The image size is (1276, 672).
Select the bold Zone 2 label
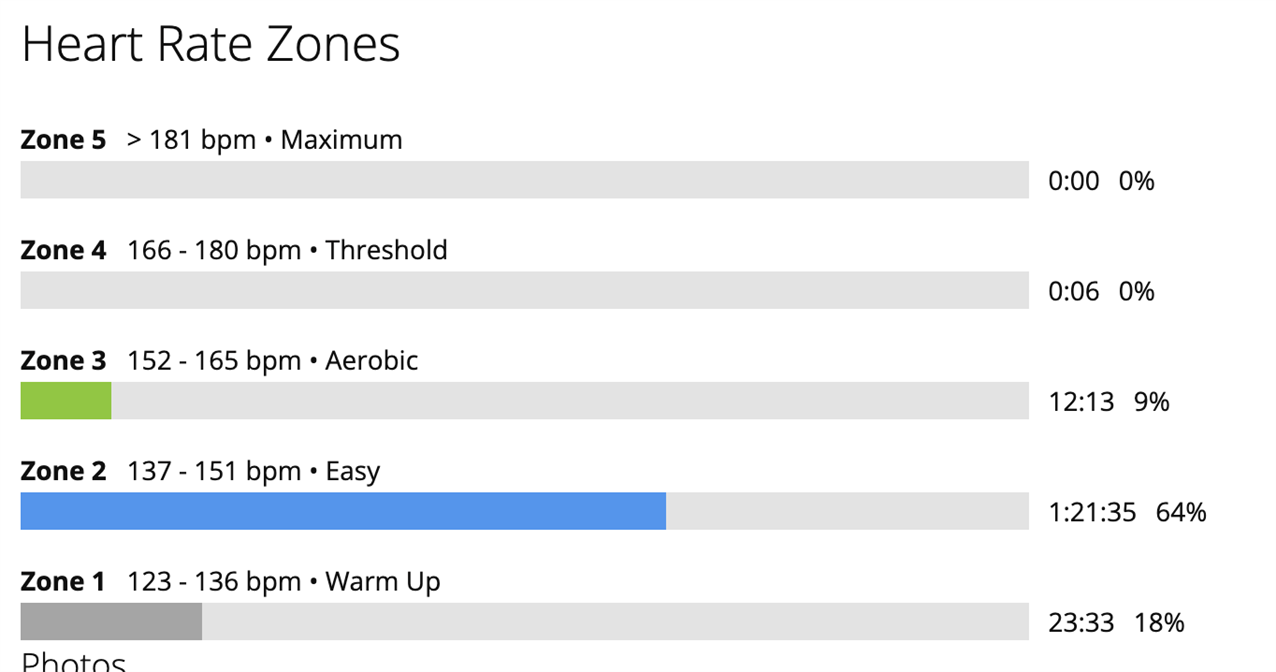63,471
